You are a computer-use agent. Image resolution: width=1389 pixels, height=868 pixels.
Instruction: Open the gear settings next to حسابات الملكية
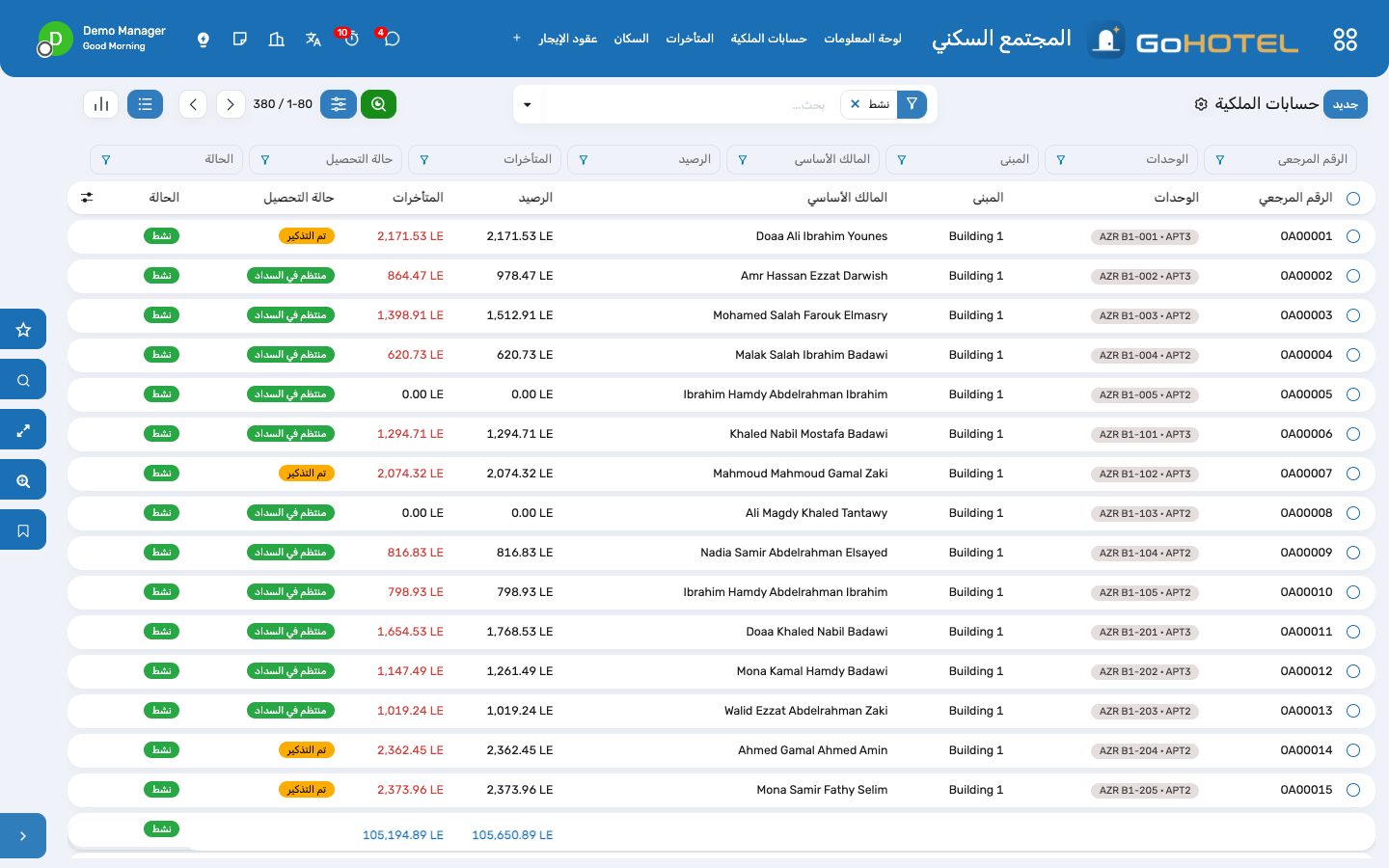point(1201,104)
